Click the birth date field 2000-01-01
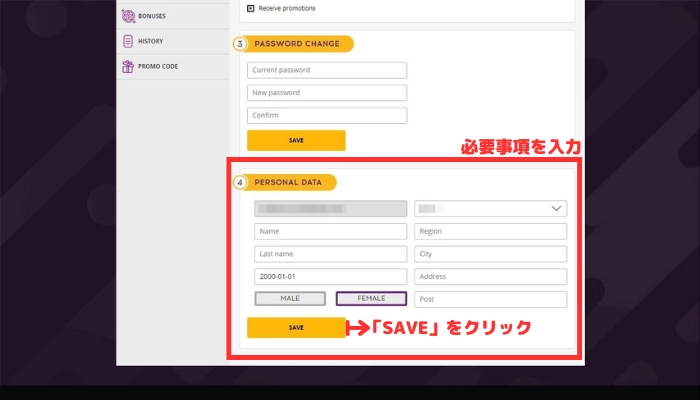 [330, 276]
